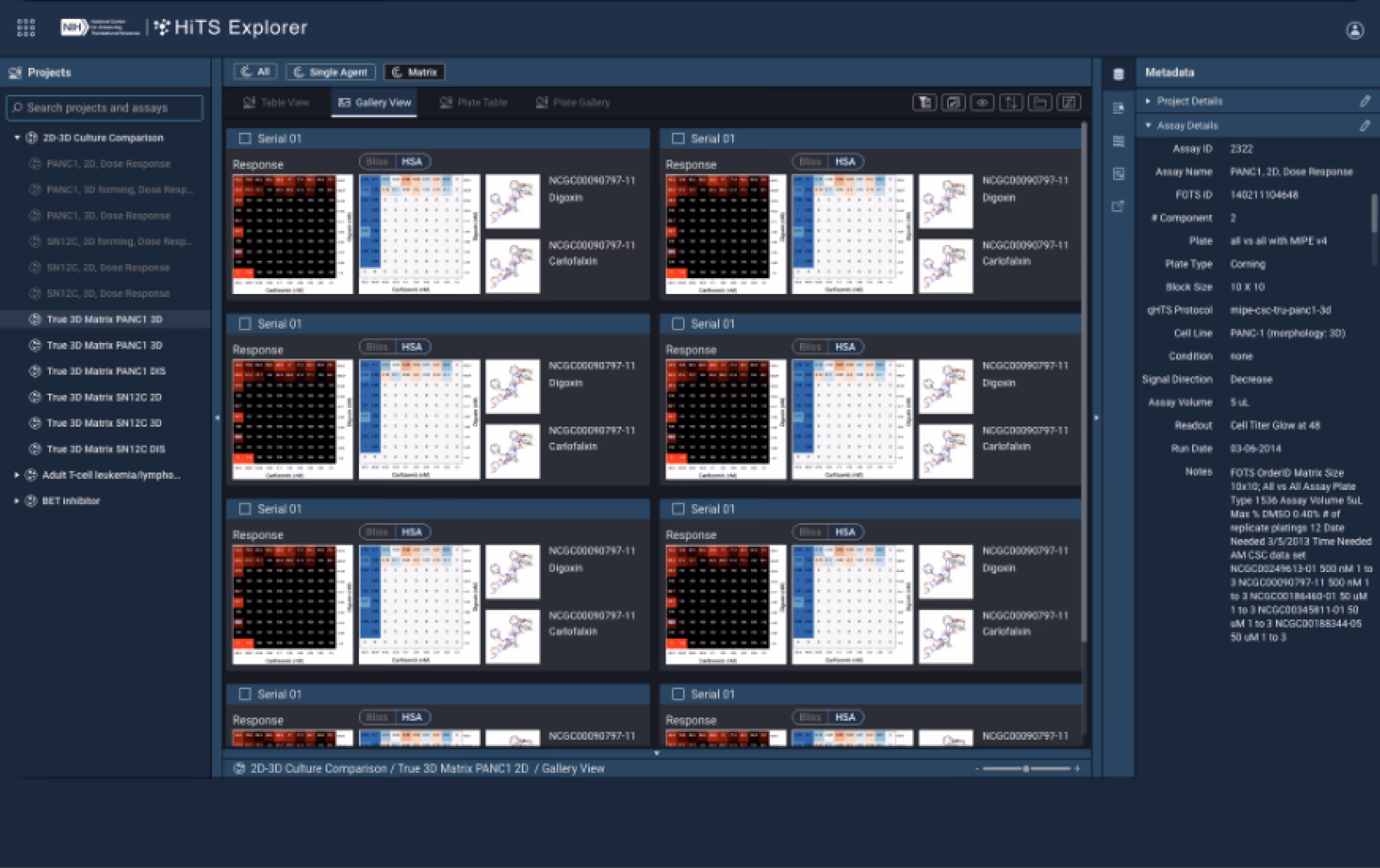Toggle the eye visibility toolbar button
1380x868 pixels.
tap(982, 103)
